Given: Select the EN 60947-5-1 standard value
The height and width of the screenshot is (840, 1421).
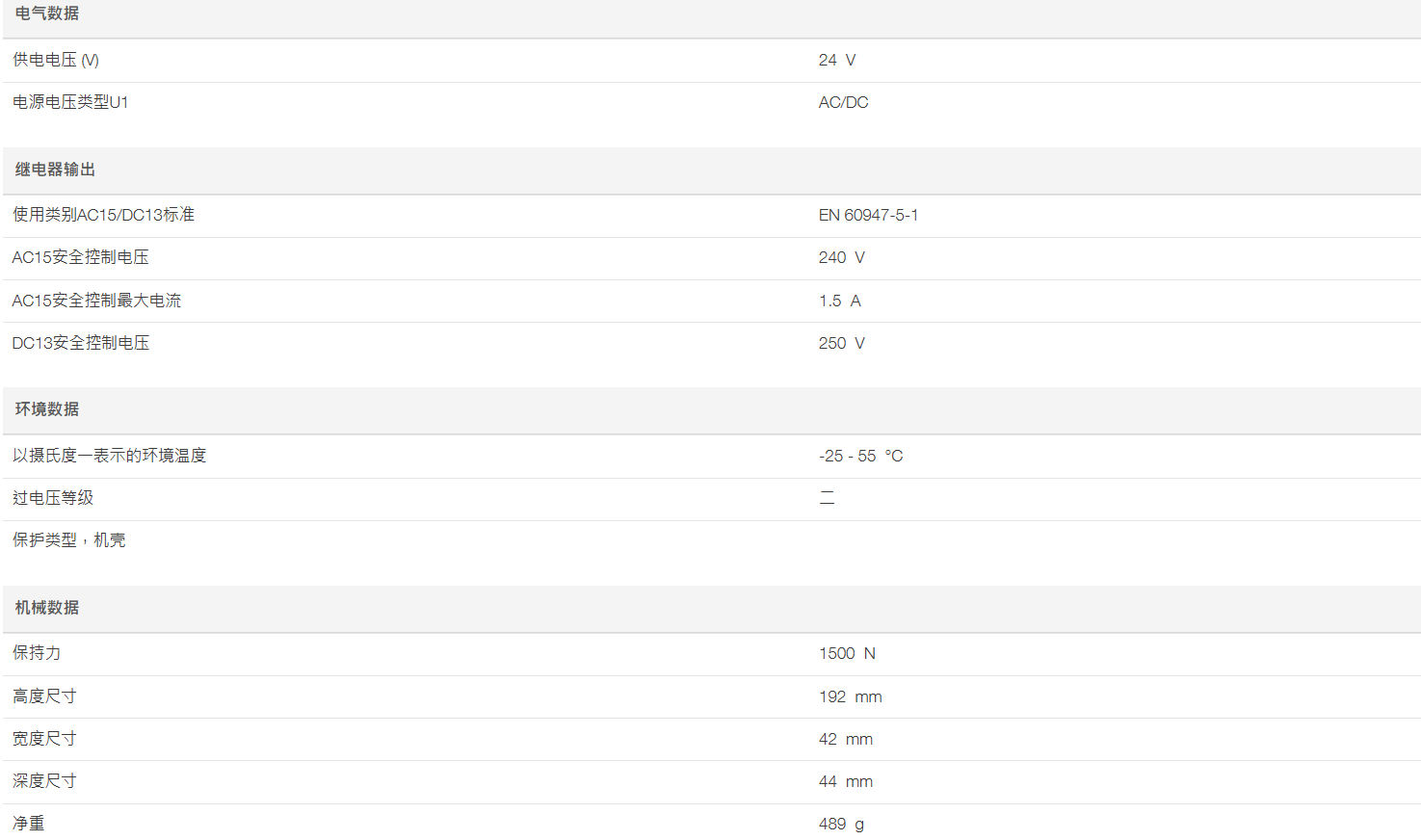Looking at the screenshot, I should click(868, 215).
